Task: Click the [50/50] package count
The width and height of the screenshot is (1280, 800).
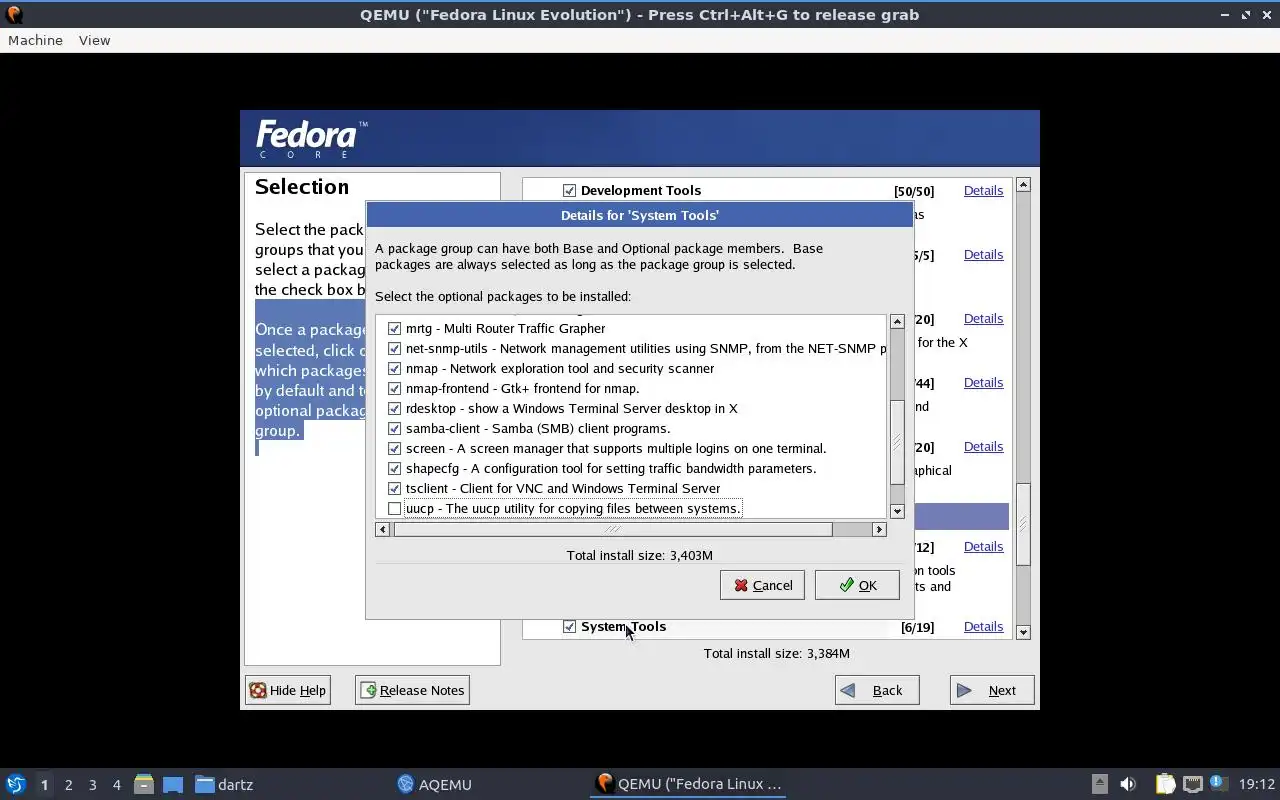Action: (914, 191)
